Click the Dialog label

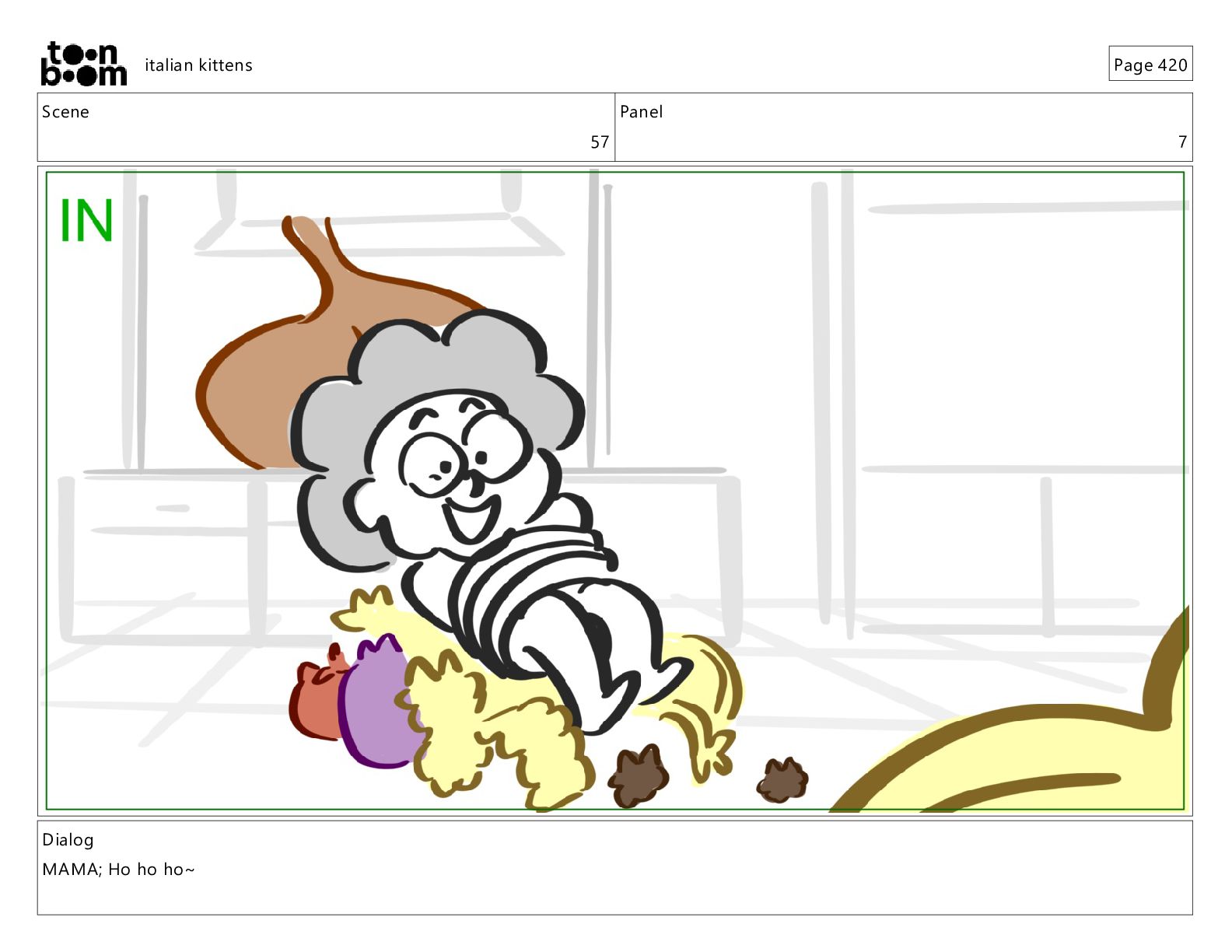click(x=68, y=840)
